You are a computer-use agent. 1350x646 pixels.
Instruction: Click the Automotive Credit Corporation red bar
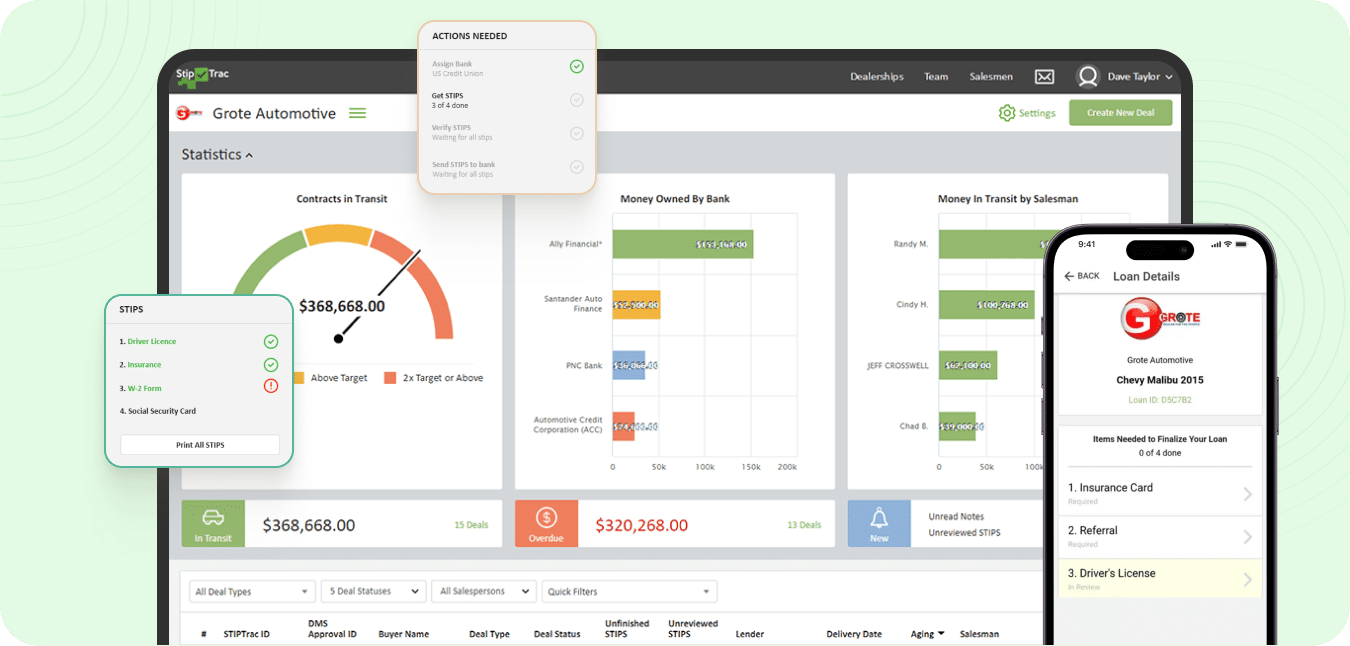click(624, 426)
